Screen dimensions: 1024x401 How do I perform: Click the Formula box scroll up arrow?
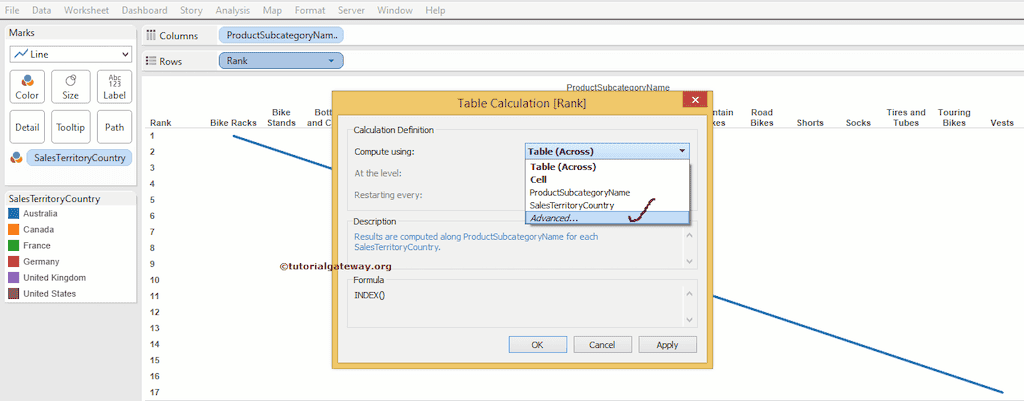tap(690, 293)
